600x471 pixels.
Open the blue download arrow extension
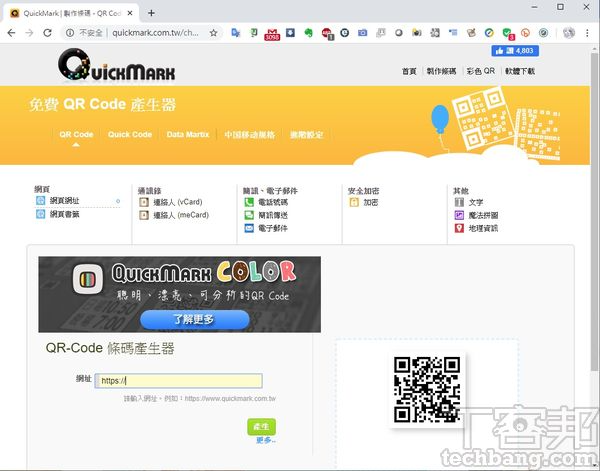coord(290,33)
